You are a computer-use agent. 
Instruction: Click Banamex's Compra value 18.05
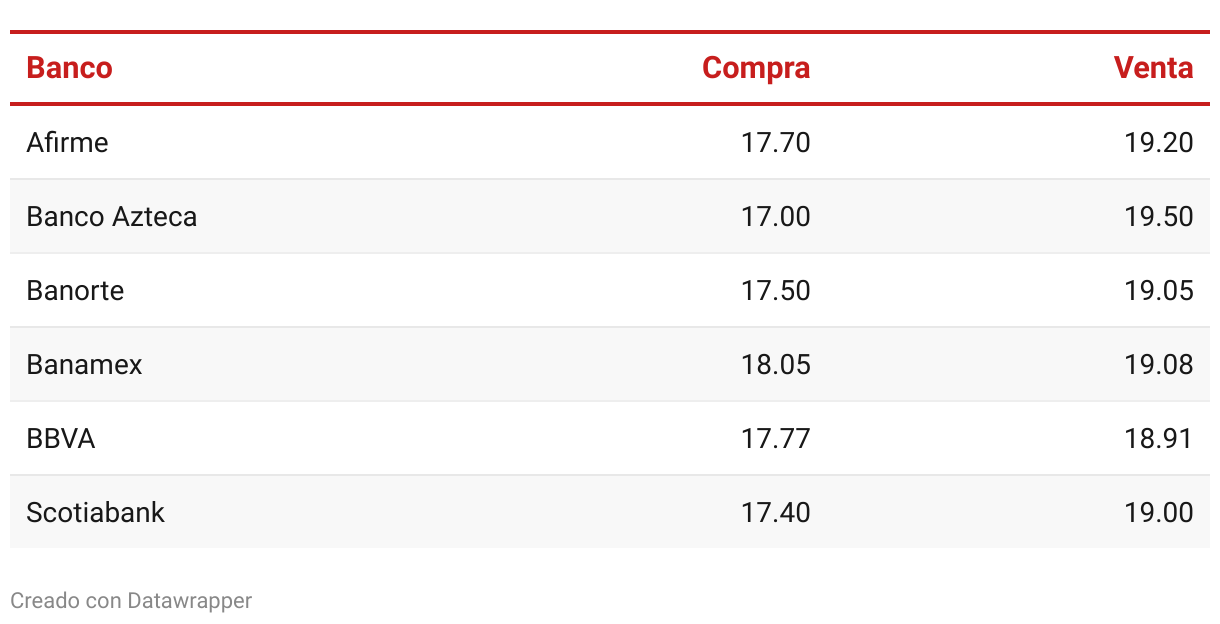[775, 364]
